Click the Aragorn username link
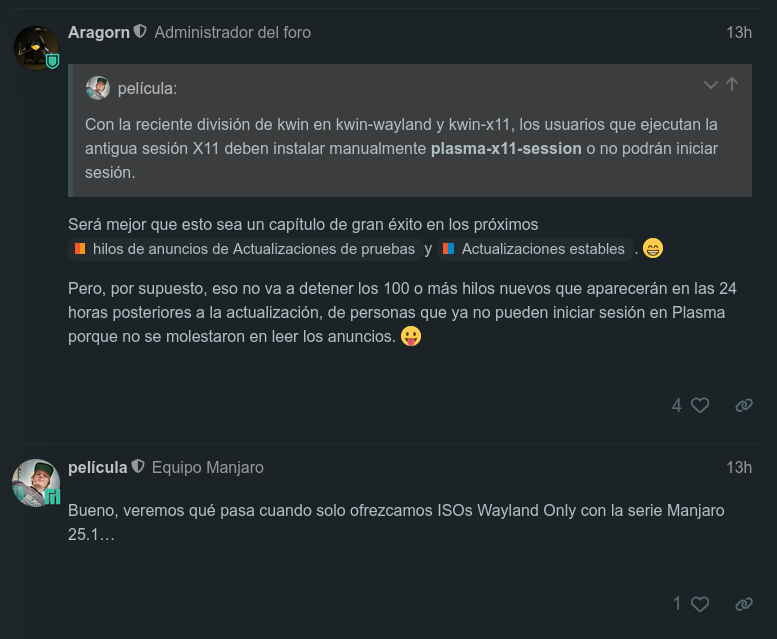This screenshot has width=777, height=639. point(99,32)
